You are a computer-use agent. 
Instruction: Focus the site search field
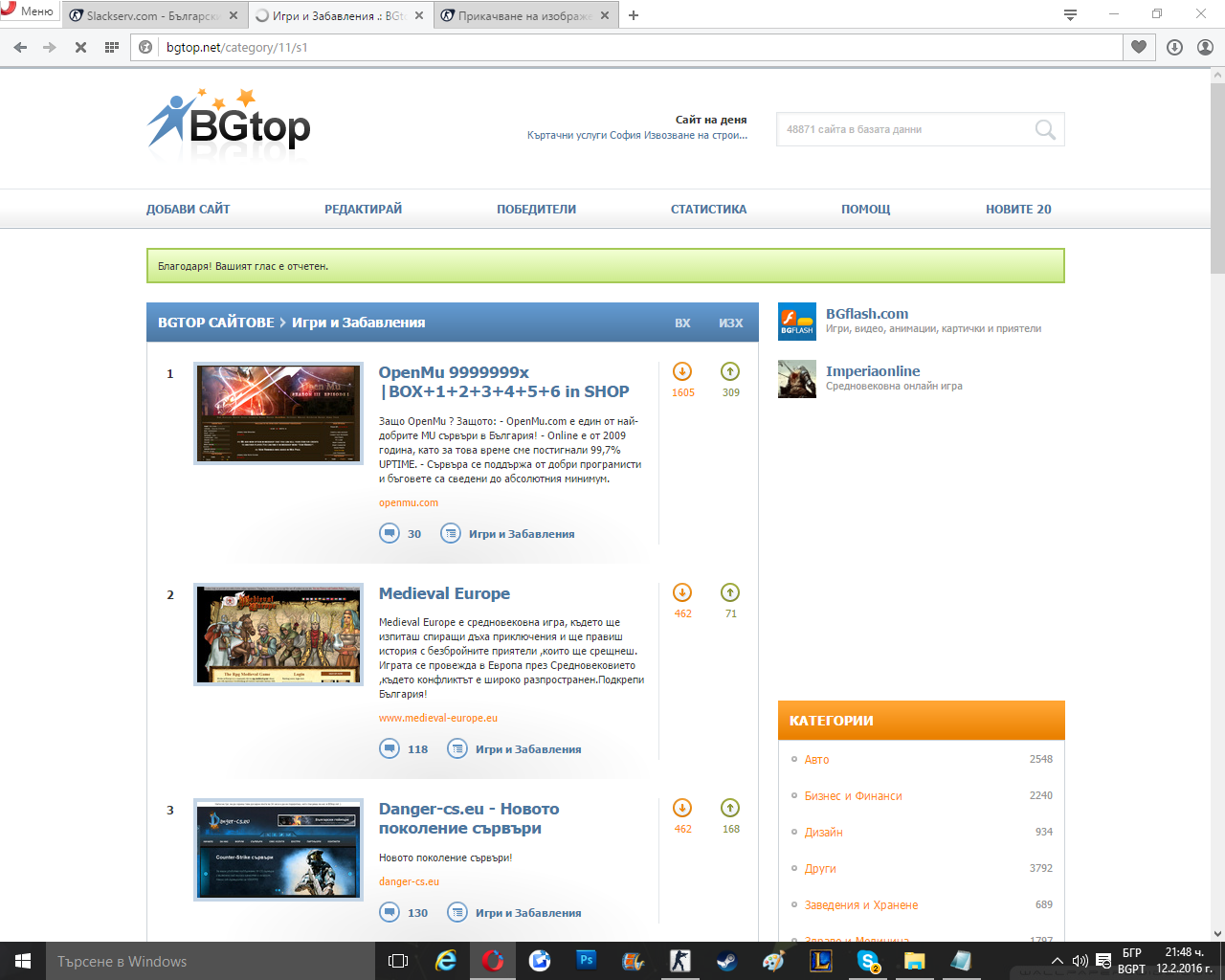[904, 129]
